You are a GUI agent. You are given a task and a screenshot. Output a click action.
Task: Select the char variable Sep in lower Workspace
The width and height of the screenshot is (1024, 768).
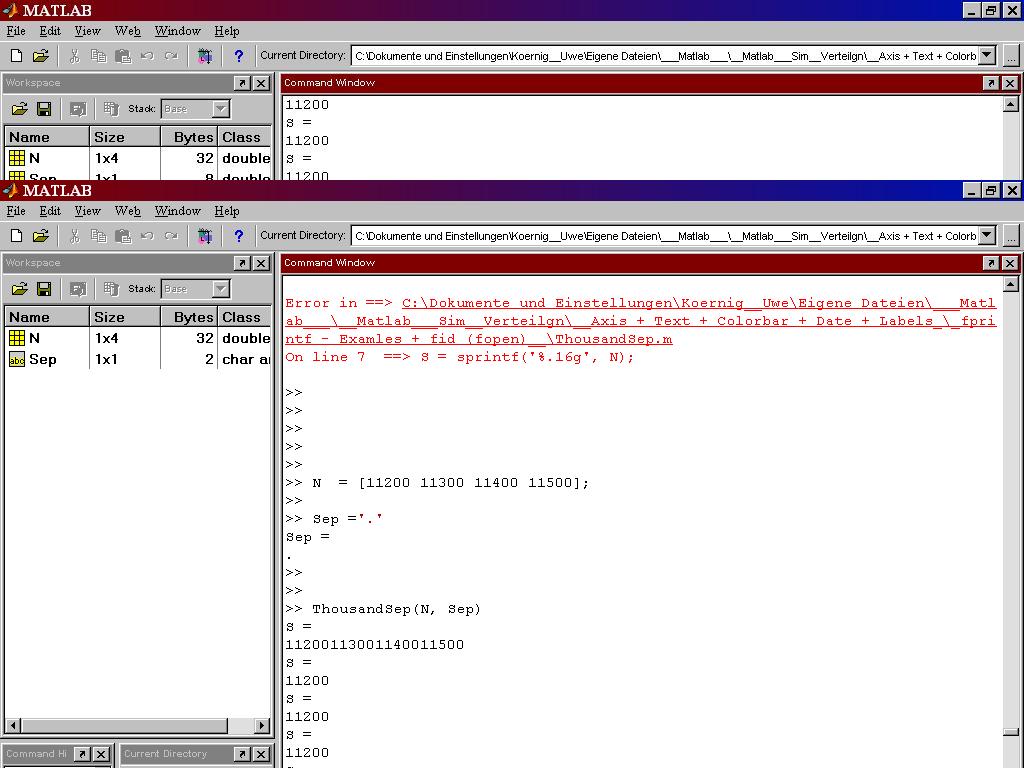pyautogui.click(x=42, y=359)
